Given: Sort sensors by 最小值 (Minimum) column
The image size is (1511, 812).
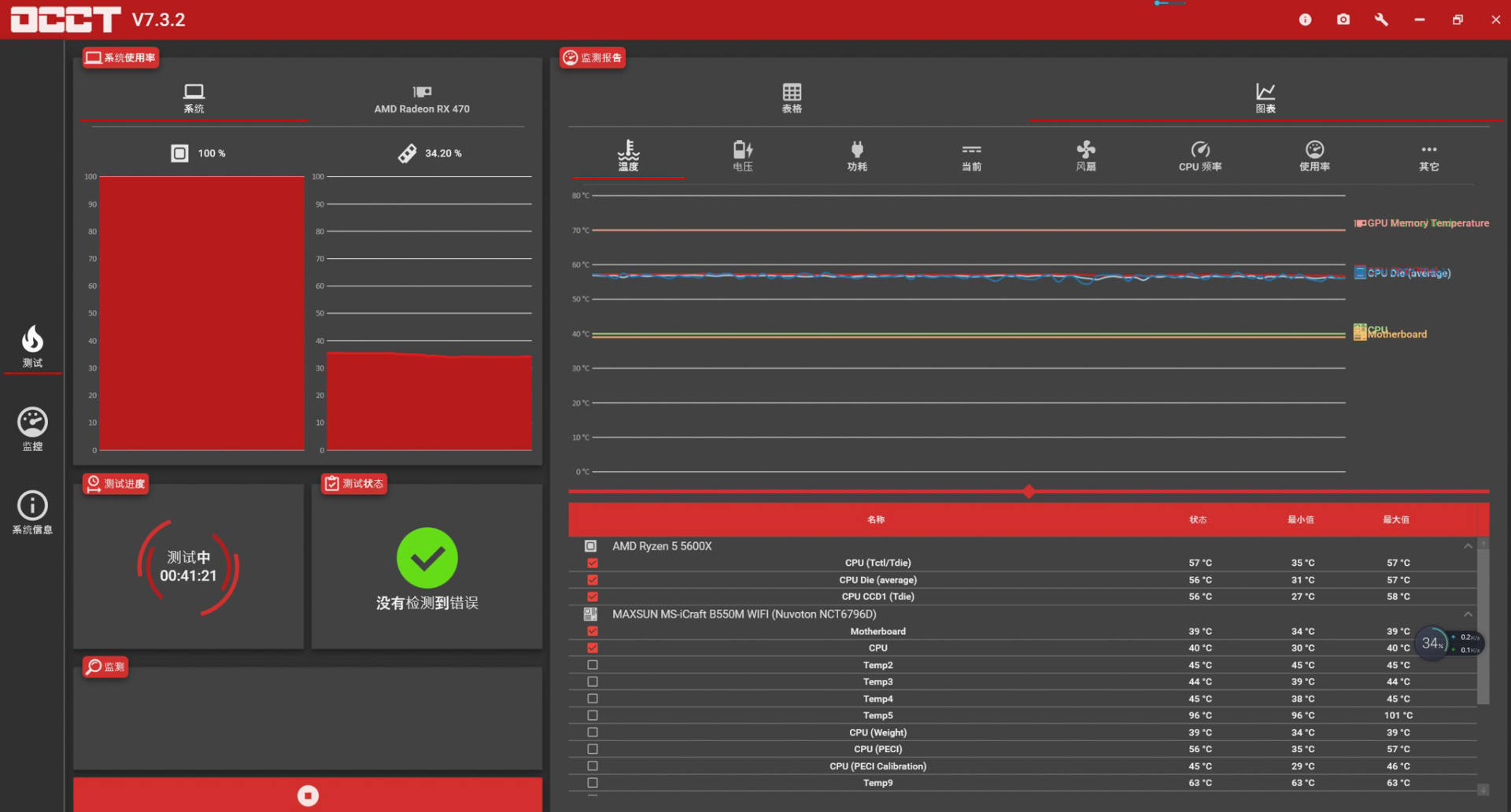Looking at the screenshot, I should pos(1301,519).
